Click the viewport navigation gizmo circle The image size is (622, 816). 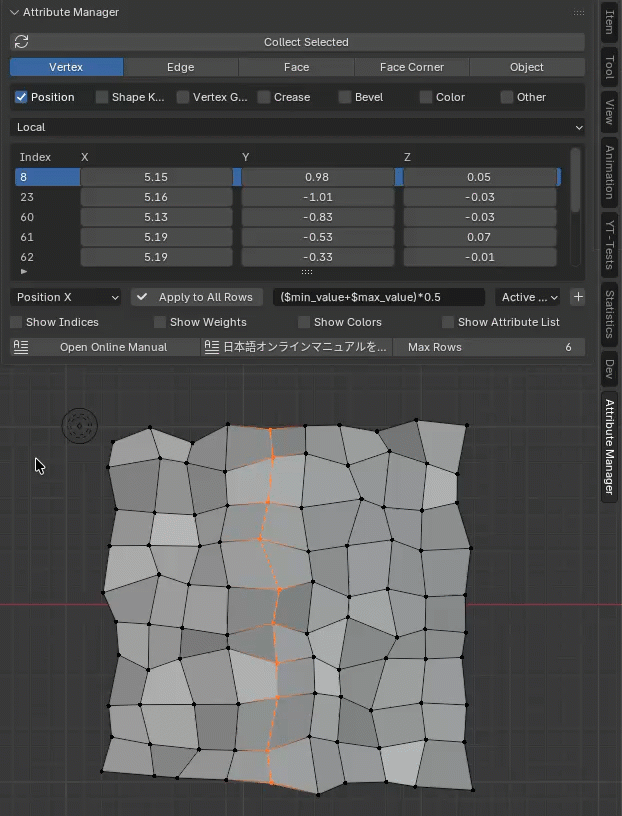point(79,426)
